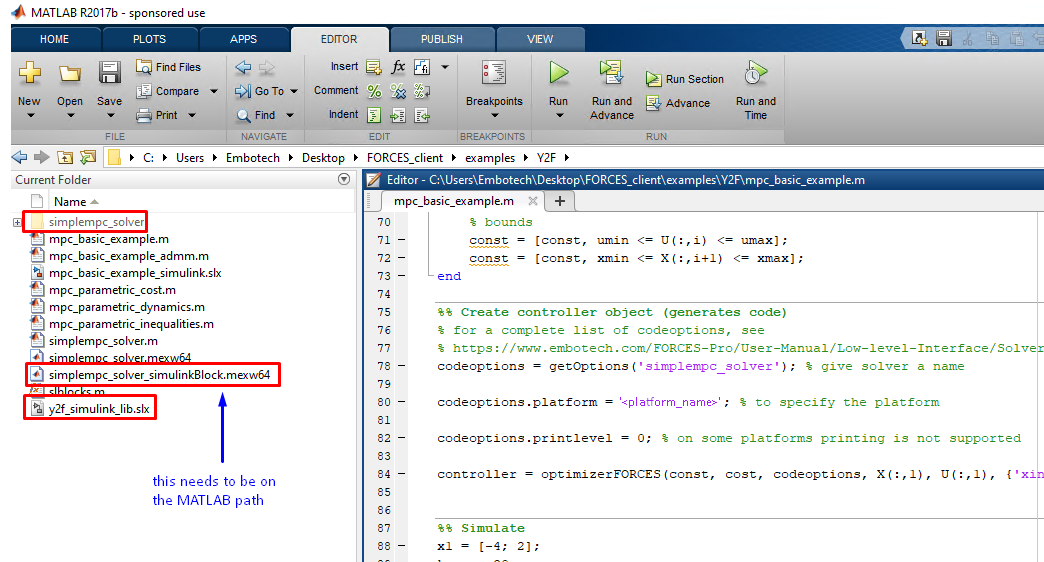The height and width of the screenshot is (562, 1044).
Task: Open the Run dropdown arrow
Action: [559, 116]
